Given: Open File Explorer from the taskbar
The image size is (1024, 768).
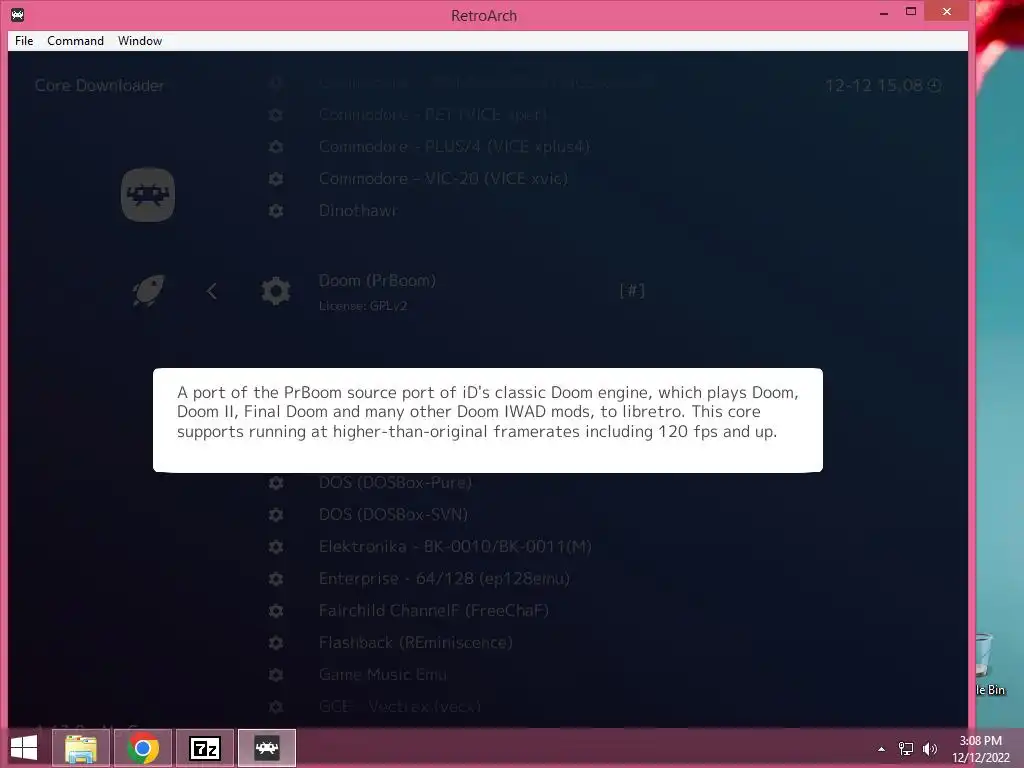Looking at the screenshot, I should pyautogui.click(x=81, y=748).
